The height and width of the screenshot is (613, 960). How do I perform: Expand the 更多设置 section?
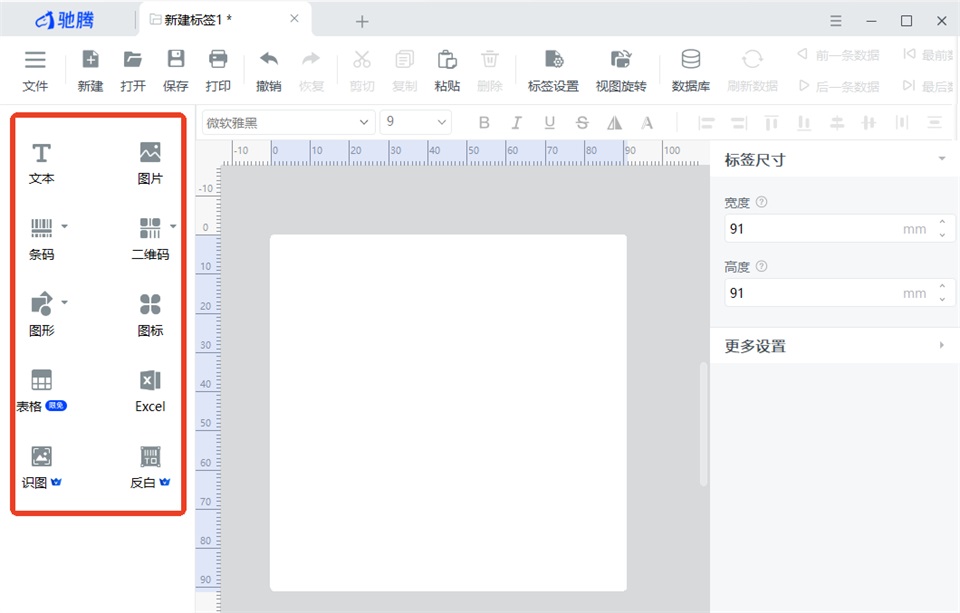click(834, 346)
